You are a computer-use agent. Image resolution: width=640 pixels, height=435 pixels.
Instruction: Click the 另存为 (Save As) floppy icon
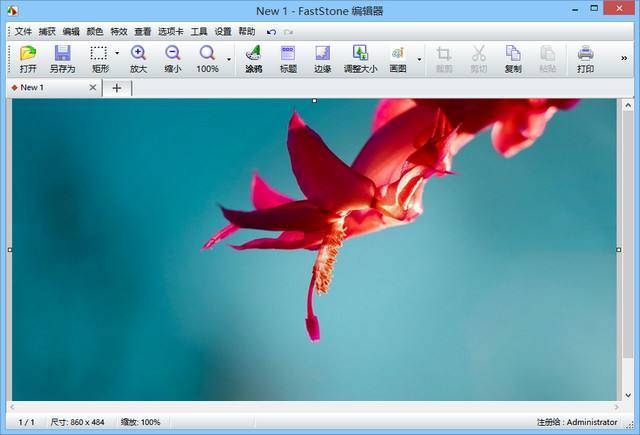pos(62,59)
